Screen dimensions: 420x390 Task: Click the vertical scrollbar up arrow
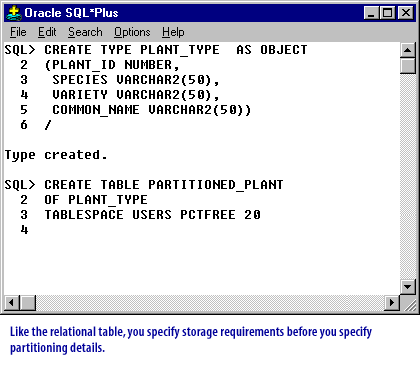tap(407, 50)
